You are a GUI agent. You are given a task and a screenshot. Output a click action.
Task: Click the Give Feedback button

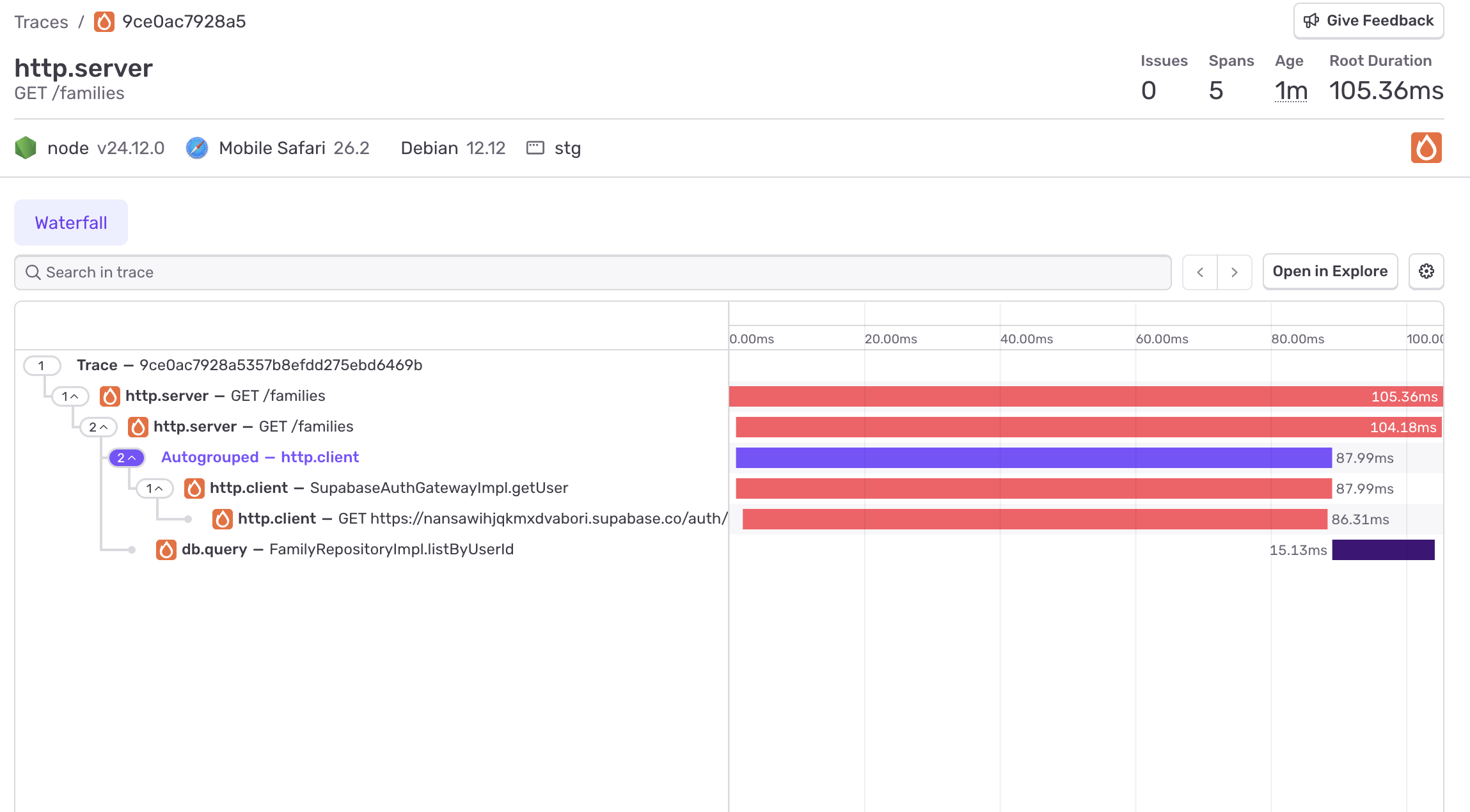click(x=1368, y=20)
